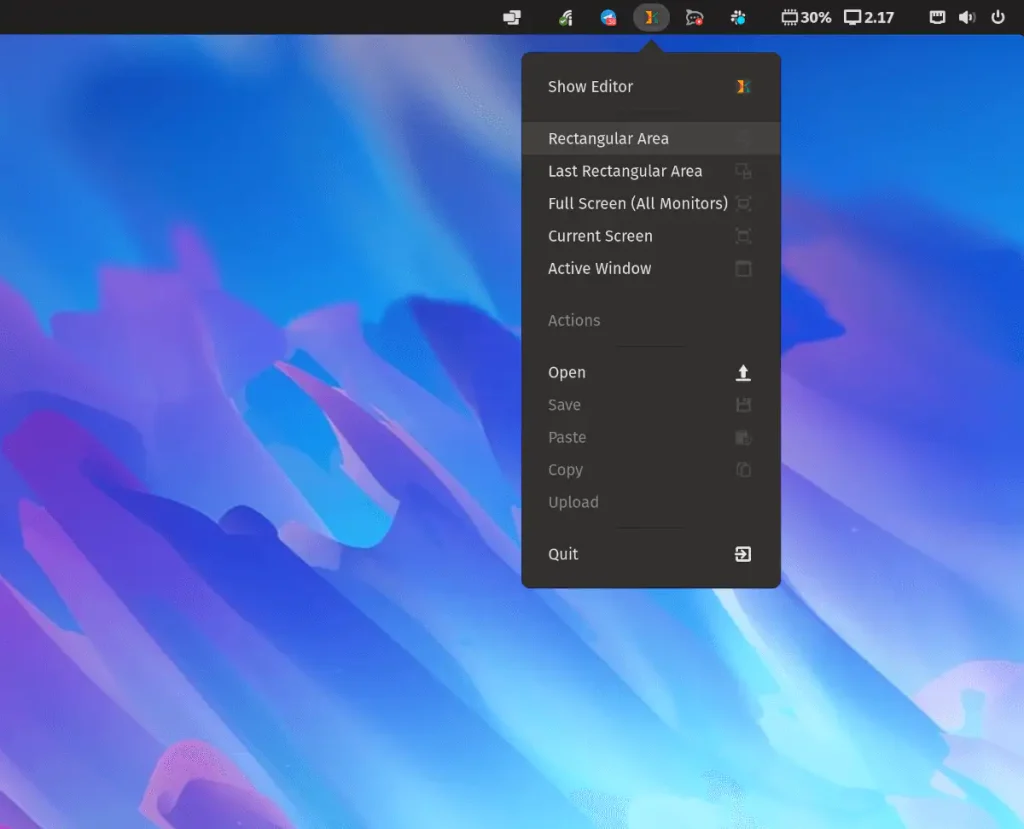The image size is (1024, 829).
Task: Click the network icon in the system tray
Action: pyautogui.click(x=565, y=17)
